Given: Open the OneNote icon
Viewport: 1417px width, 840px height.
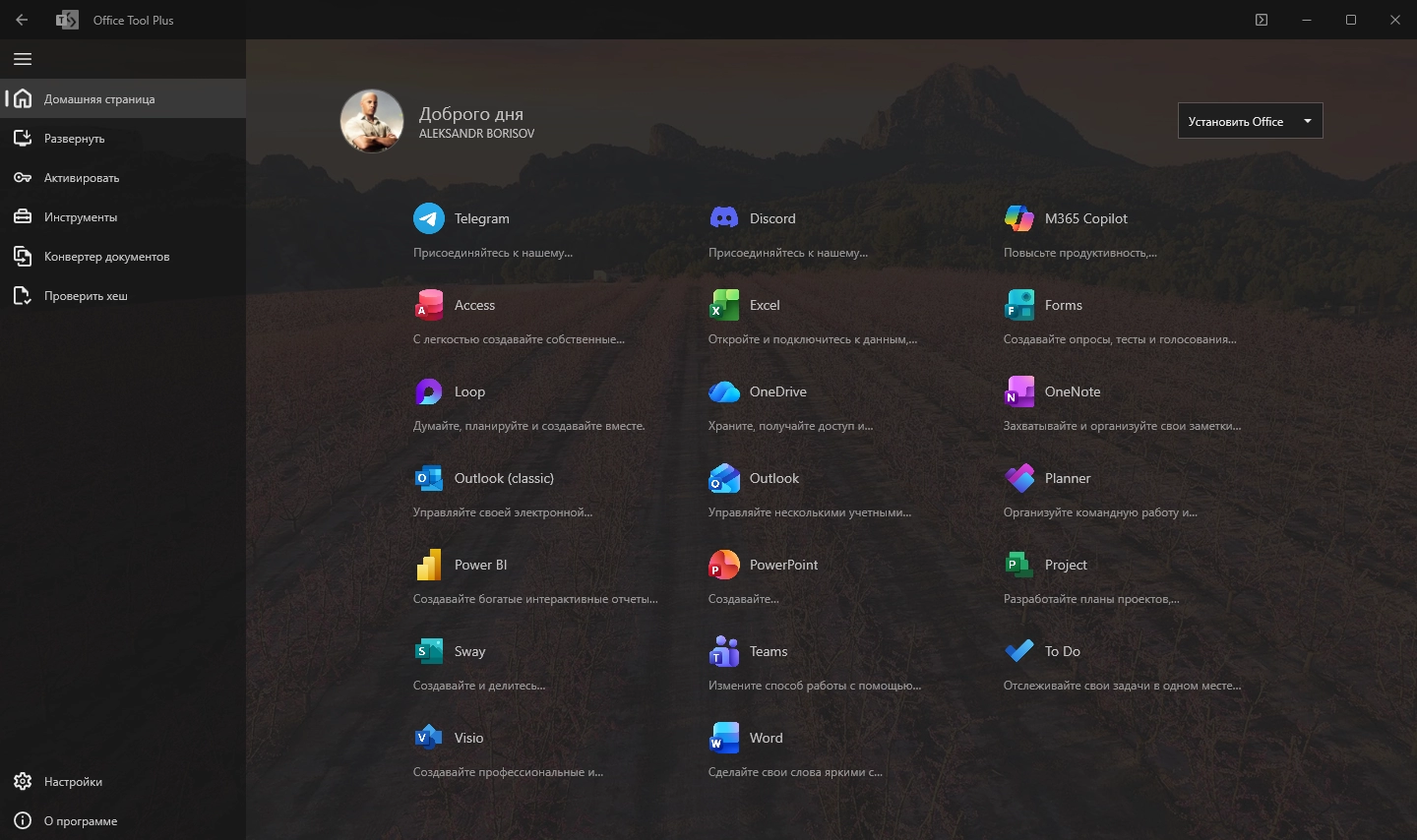Looking at the screenshot, I should pos(1019,391).
